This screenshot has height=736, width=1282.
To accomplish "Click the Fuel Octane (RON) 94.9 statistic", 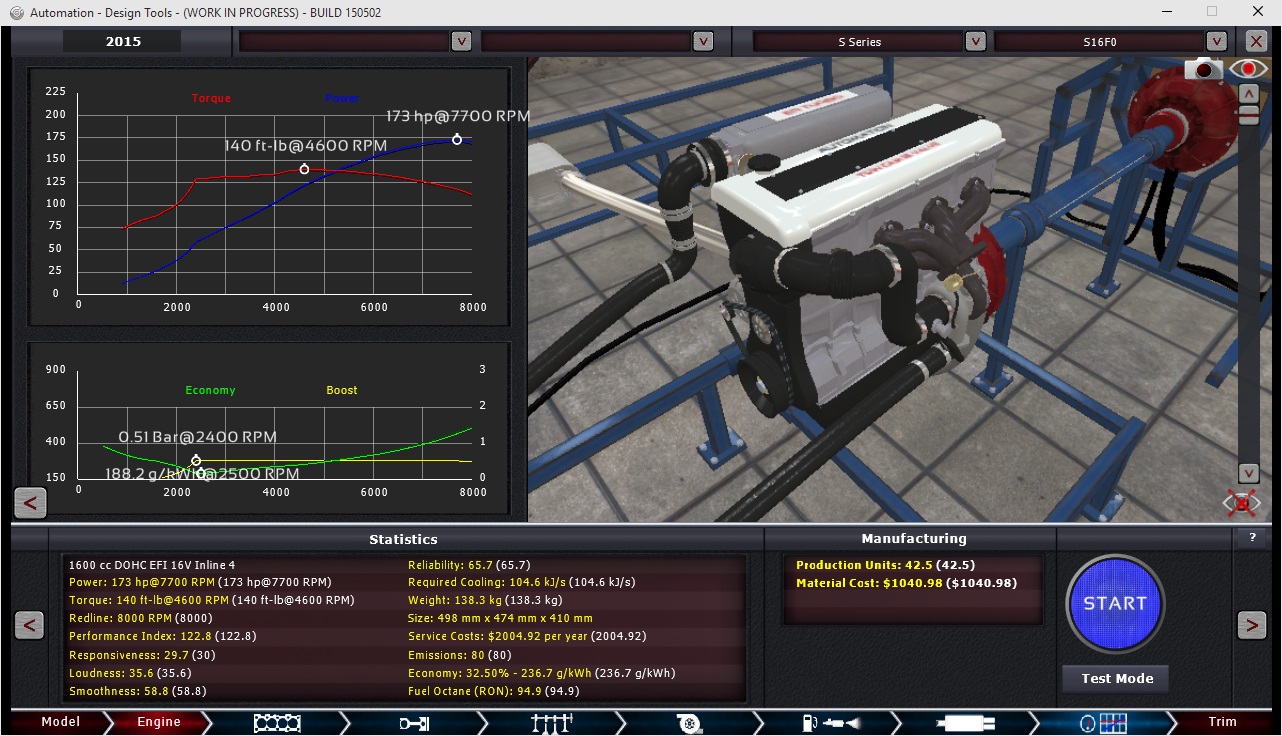I will (x=493, y=691).
